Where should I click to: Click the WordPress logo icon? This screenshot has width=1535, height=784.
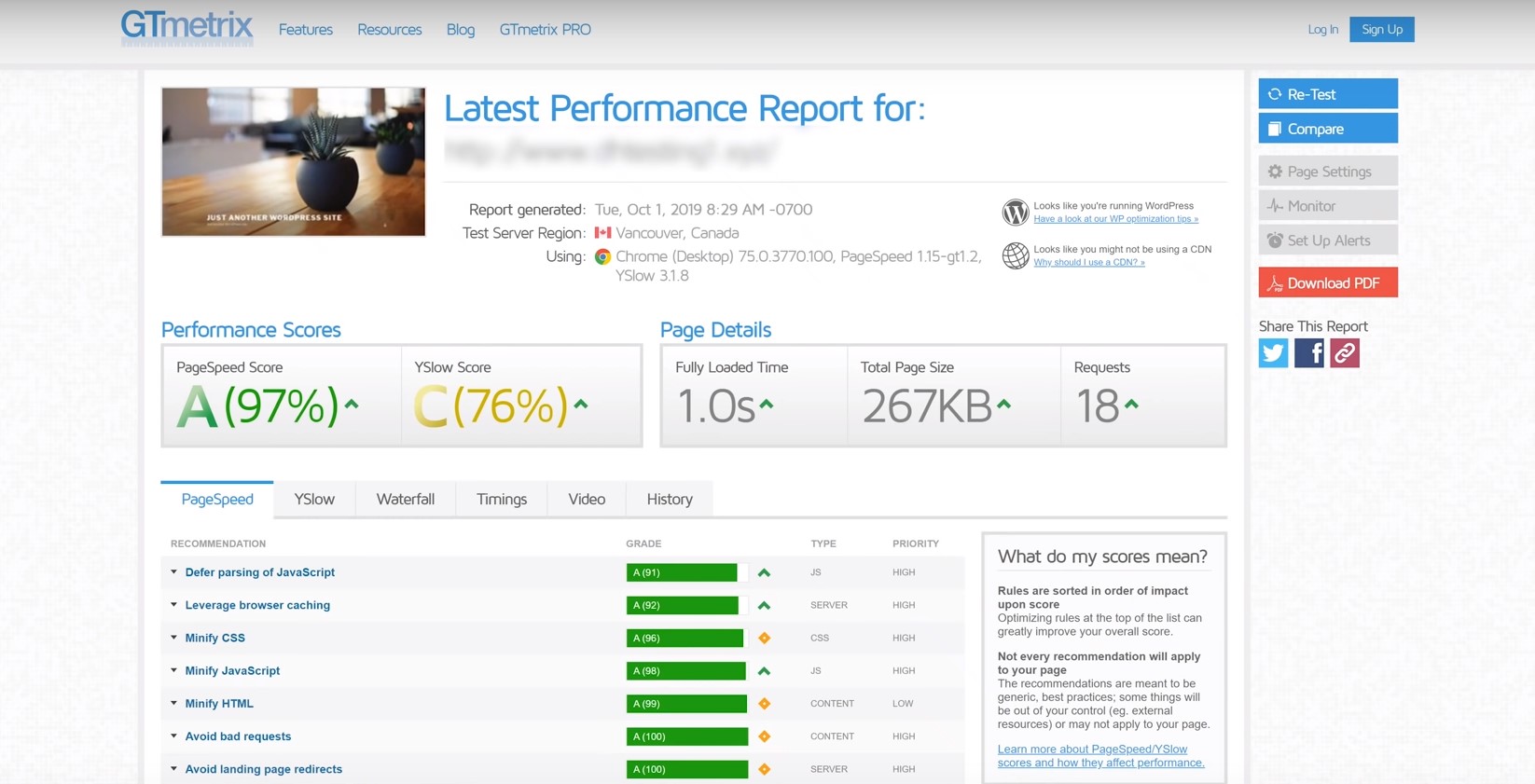tap(1015, 212)
